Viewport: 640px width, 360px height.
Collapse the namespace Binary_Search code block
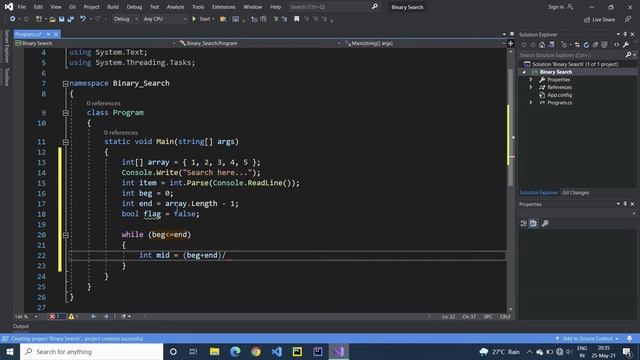coord(65,84)
